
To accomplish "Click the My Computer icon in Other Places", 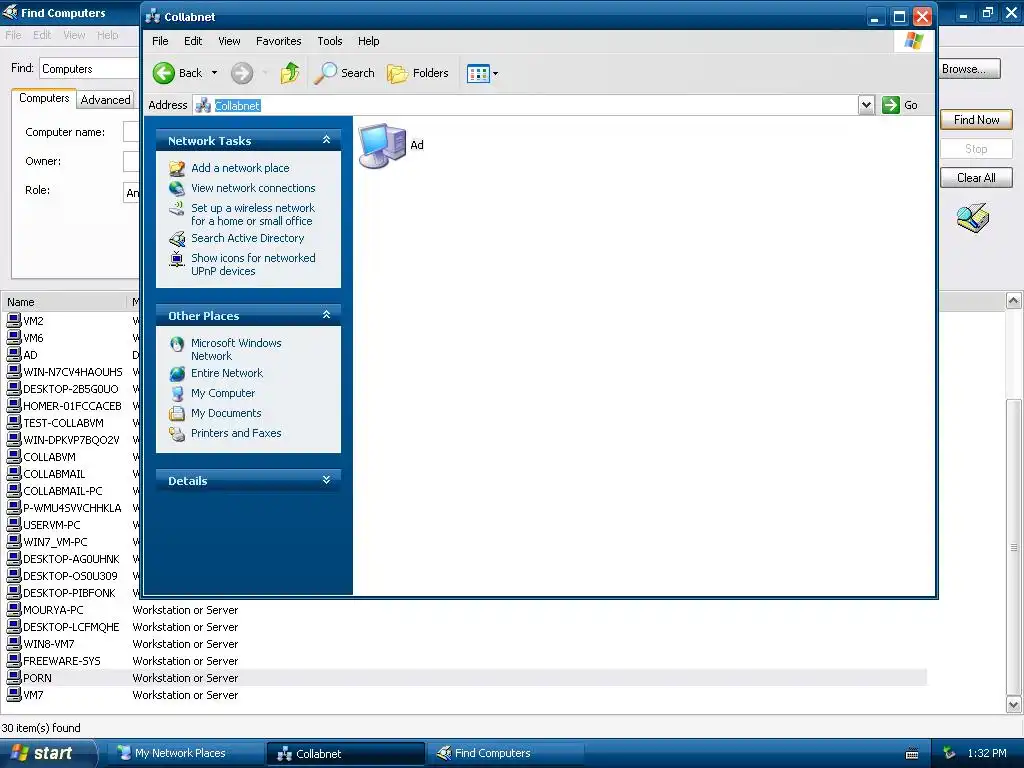I will click(x=177, y=394).
